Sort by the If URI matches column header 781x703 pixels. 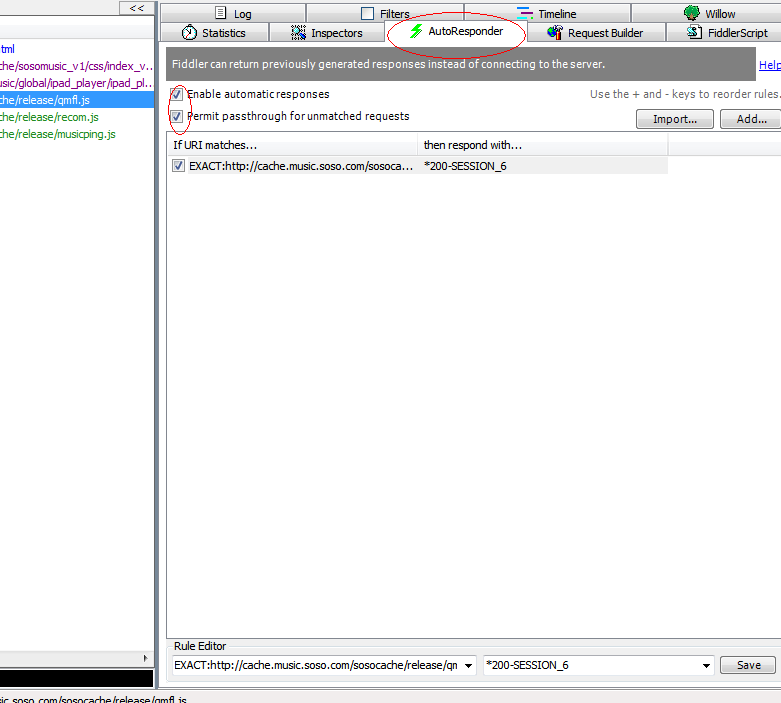292,145
